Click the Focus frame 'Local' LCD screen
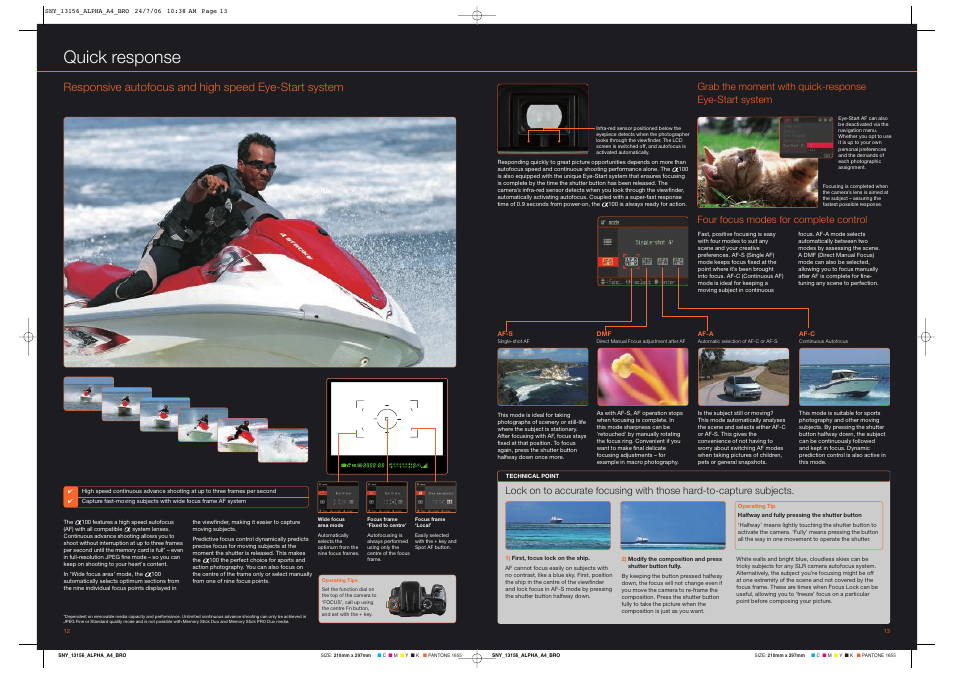The image size is (954, 675). (x=436, y=498)
